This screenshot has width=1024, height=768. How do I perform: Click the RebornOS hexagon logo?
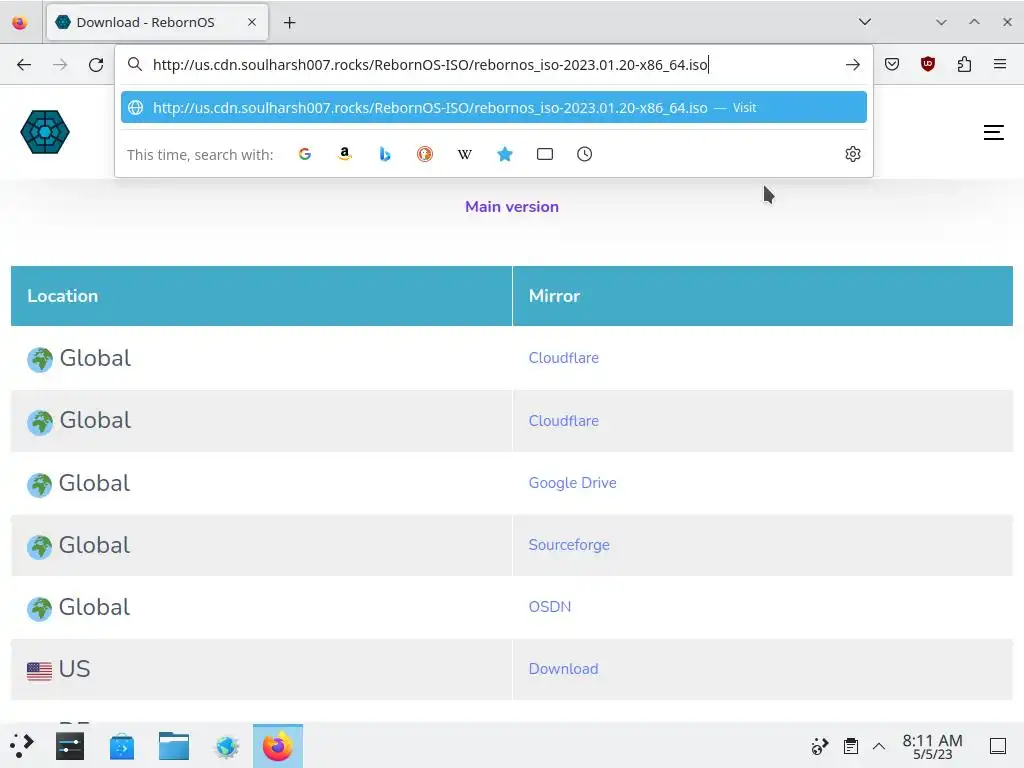45,132
